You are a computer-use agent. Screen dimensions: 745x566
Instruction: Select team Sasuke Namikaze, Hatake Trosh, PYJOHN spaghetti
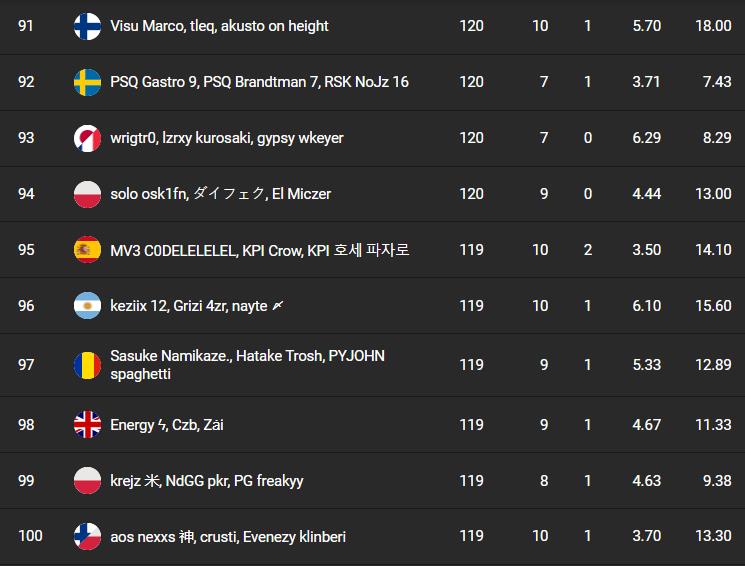point(247,365)
